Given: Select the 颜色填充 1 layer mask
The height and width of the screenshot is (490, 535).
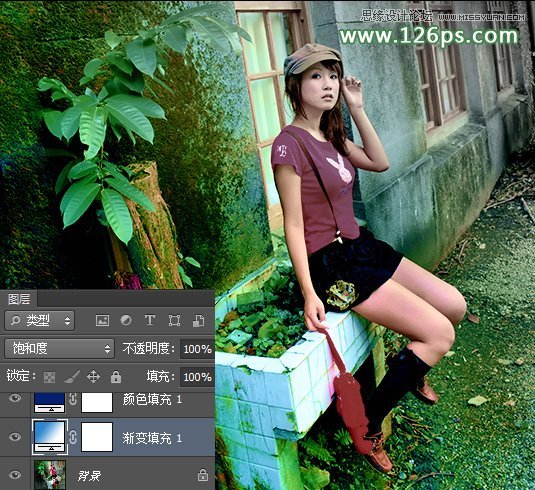Looking at the screenshot, I should click(x=97, y=402).
